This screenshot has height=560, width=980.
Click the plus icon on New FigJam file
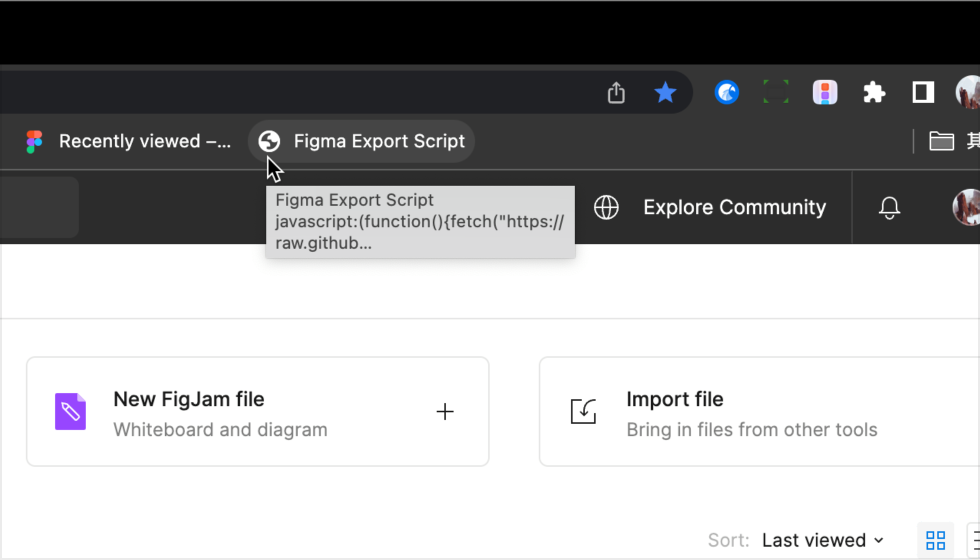(445, 411)
